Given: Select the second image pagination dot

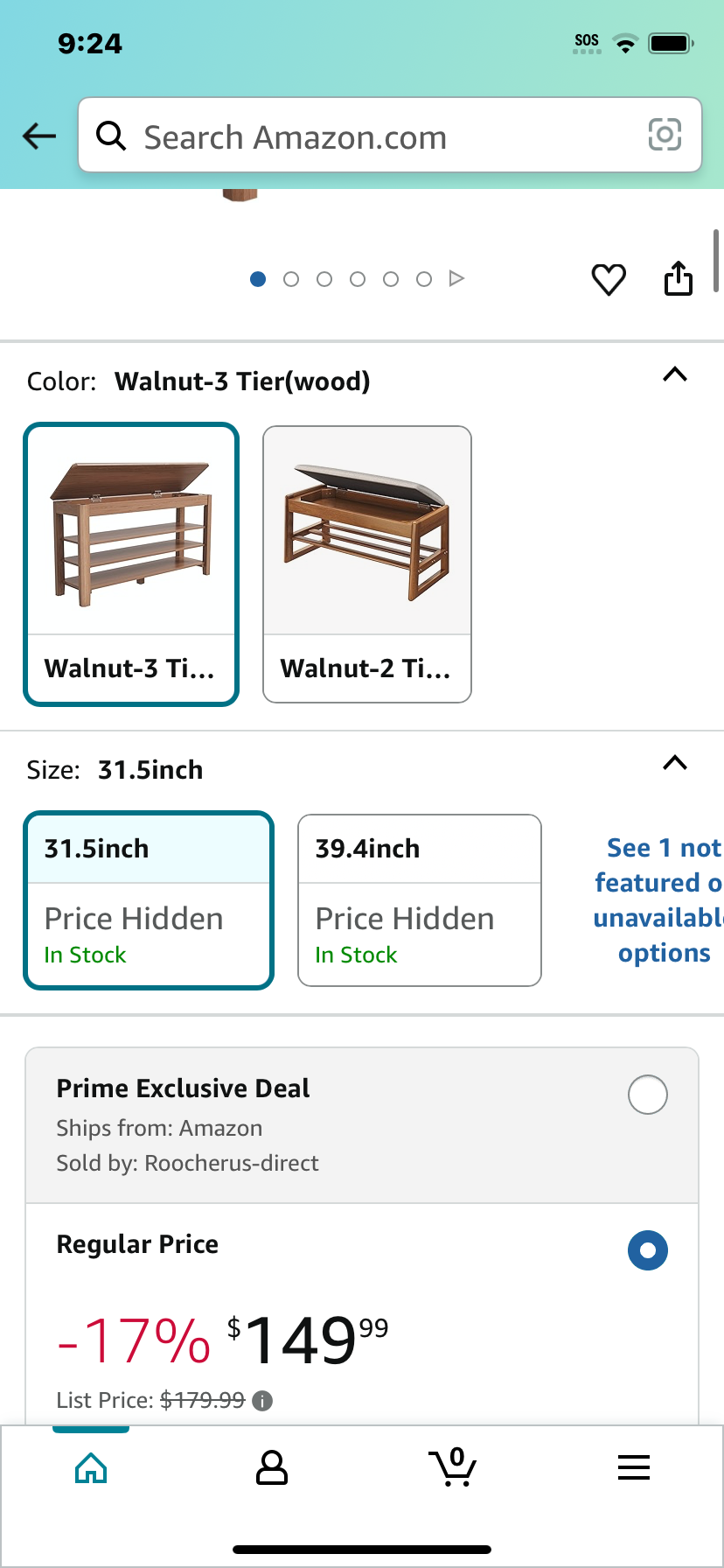Looking at the screenshot, I should 291,279.
